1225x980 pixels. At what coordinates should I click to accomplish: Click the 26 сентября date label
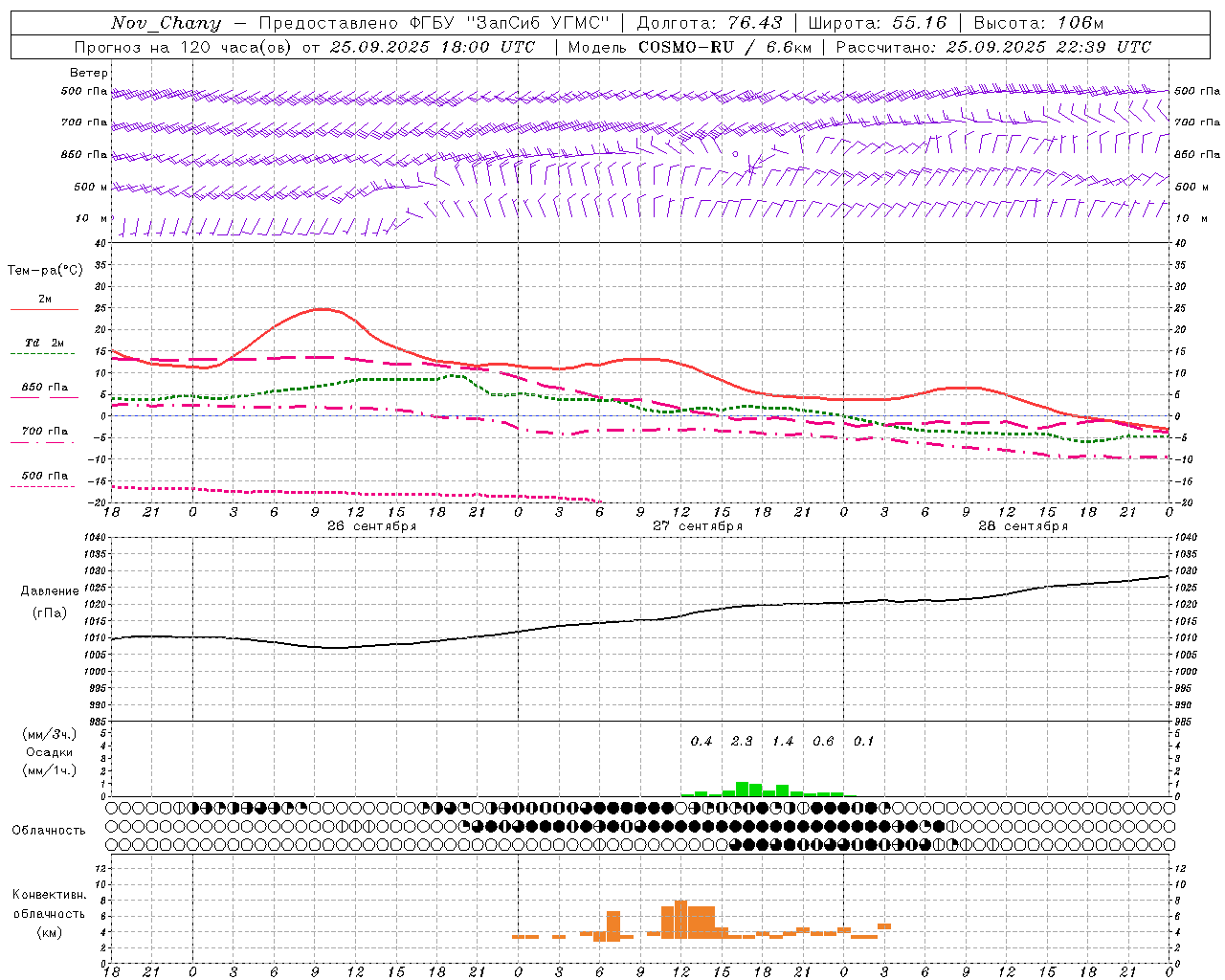pyautogui.click(x=371, y=526)
